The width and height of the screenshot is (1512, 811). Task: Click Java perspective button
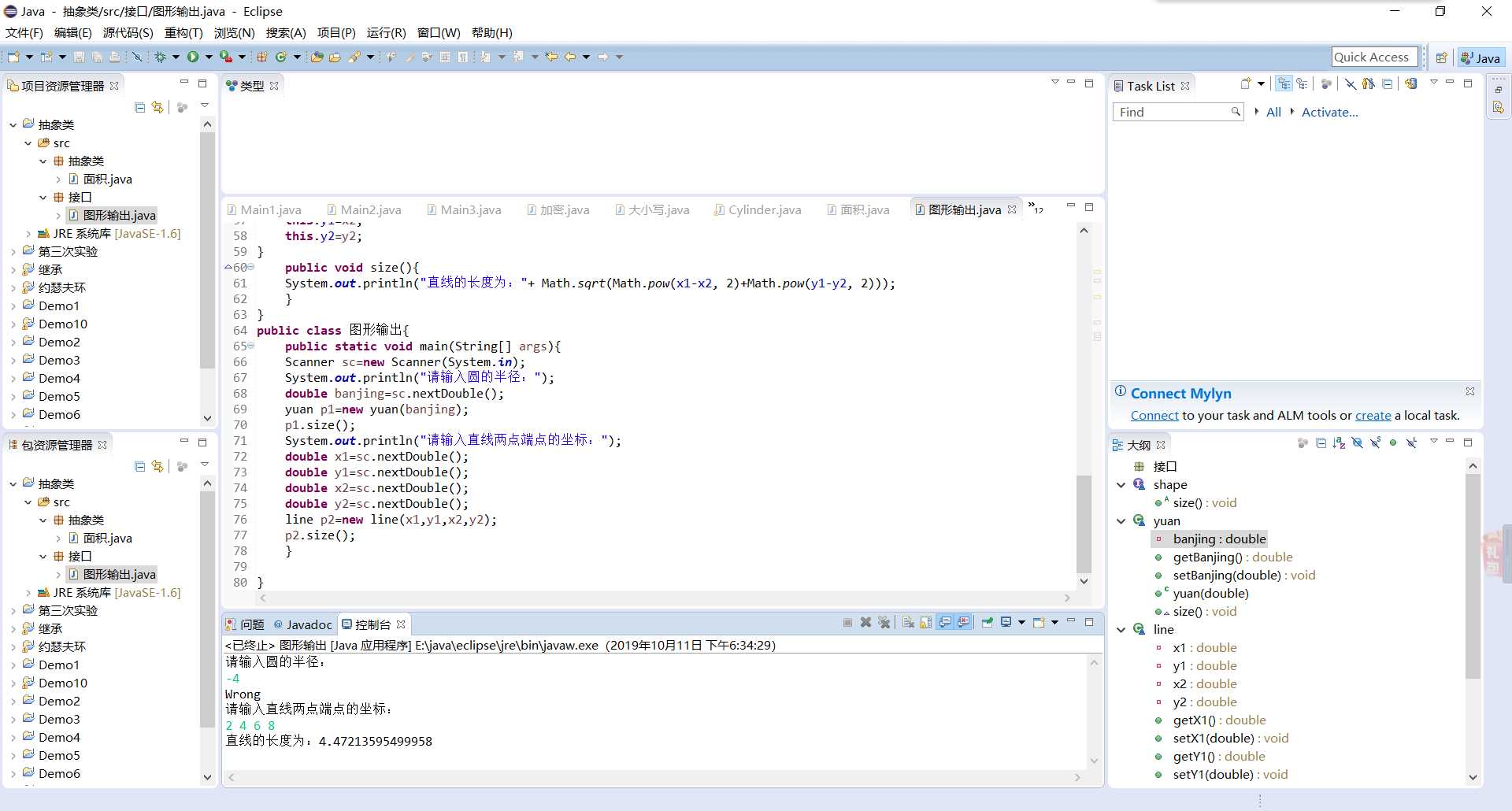click(1481, 57)
